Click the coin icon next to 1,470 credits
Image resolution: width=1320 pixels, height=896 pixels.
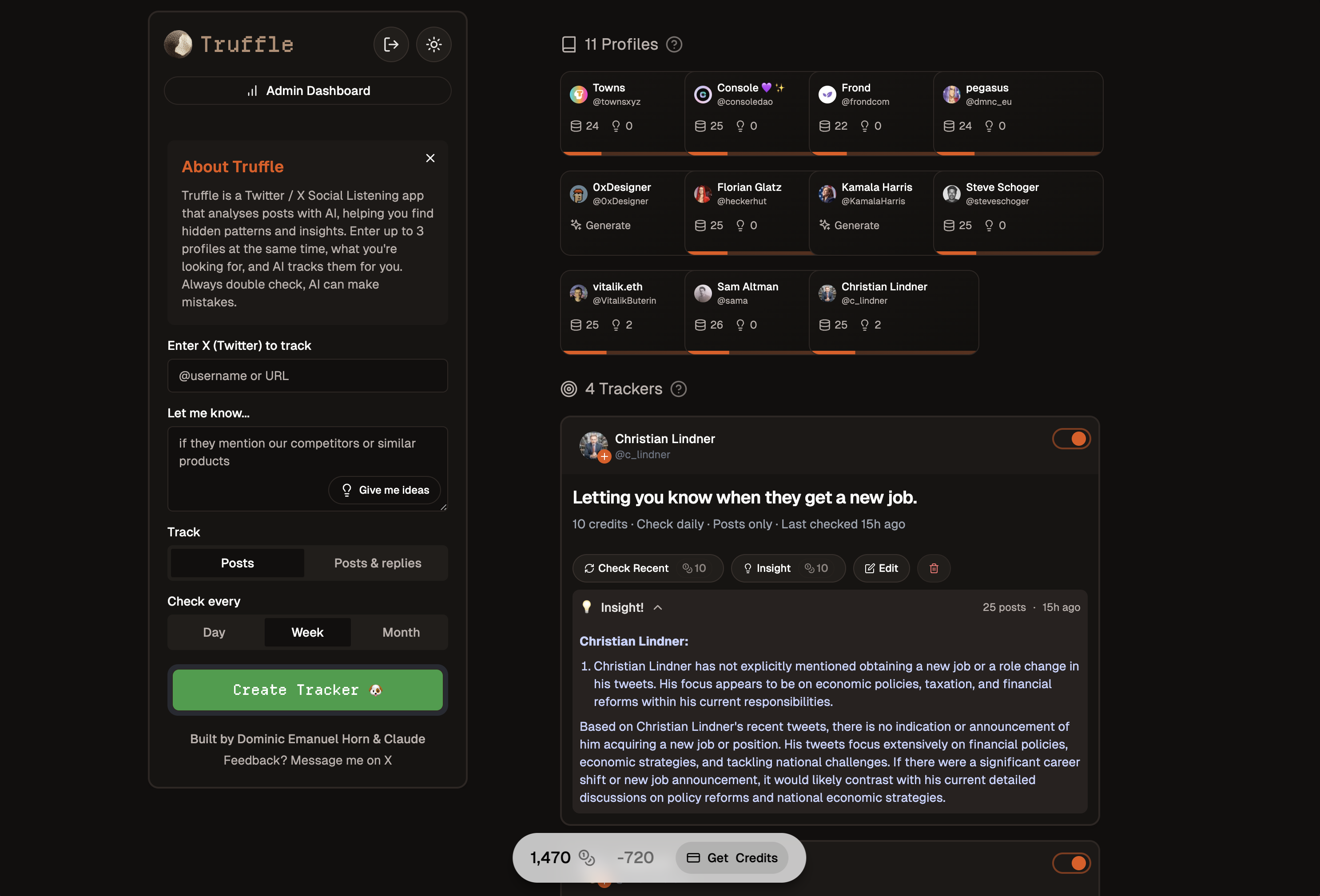point(587,858)
